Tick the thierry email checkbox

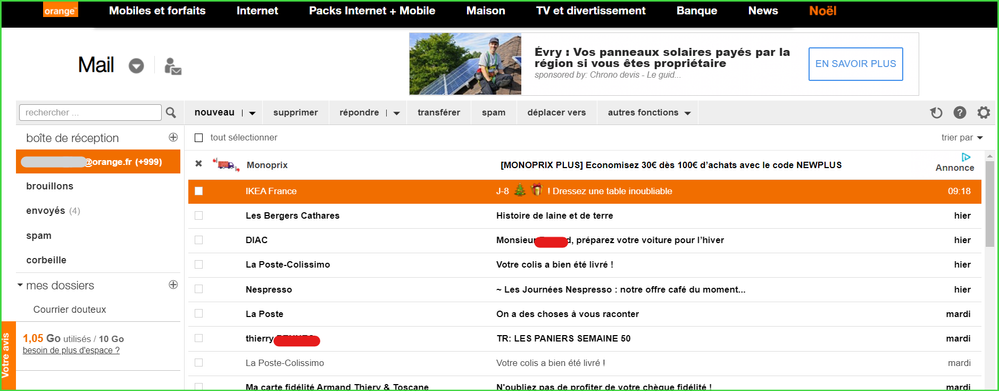point(199,338)
